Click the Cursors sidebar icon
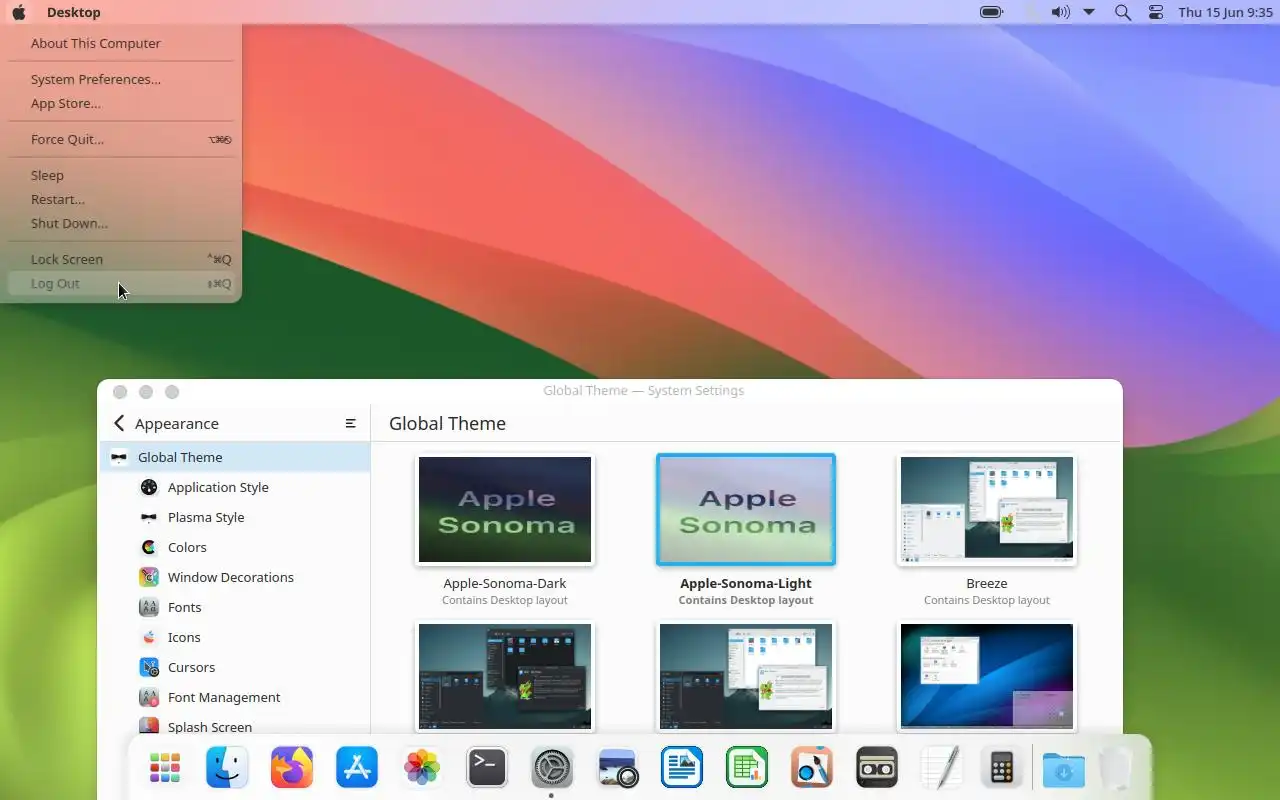 [149, 667]
